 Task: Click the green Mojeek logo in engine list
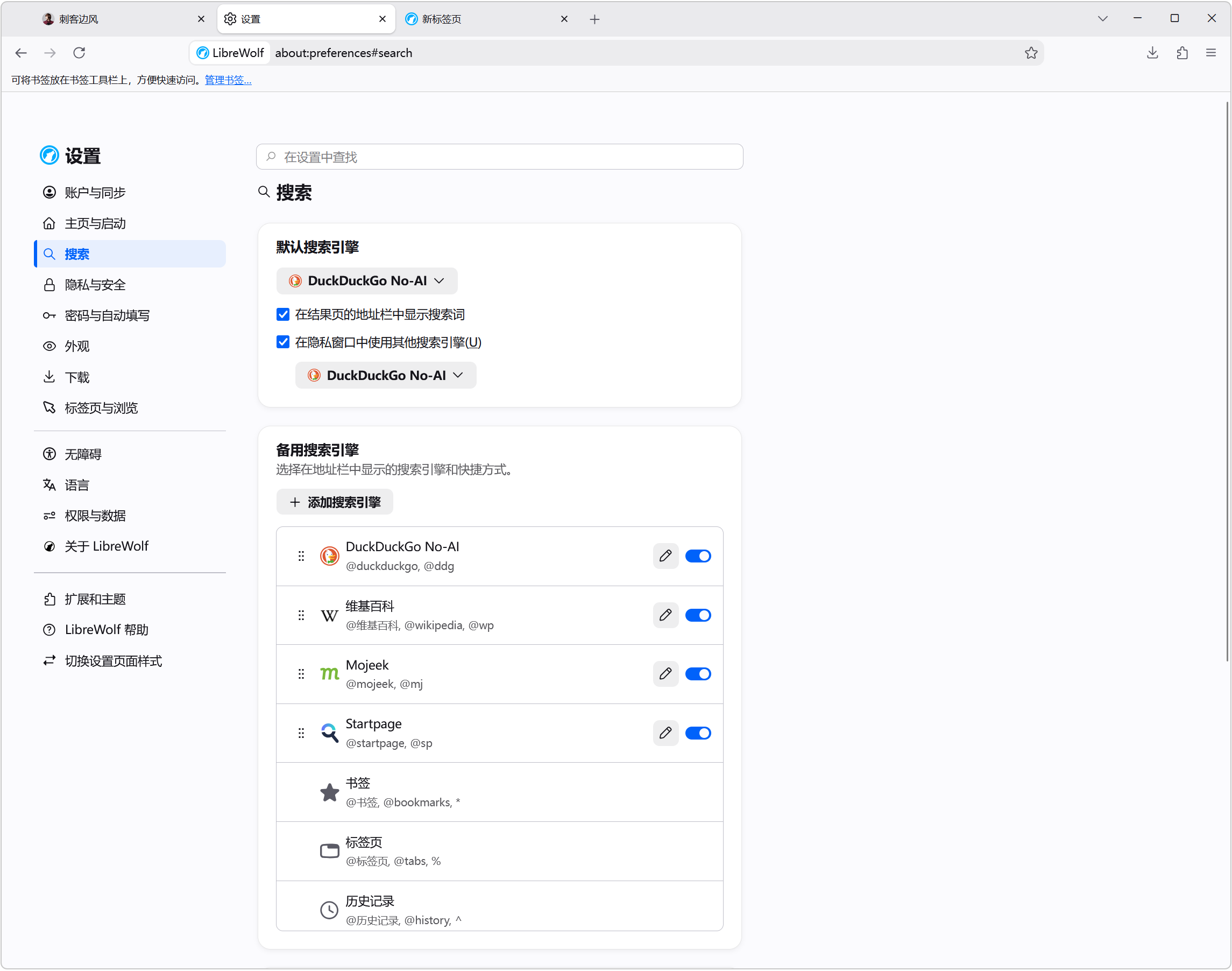[x=330, y=674]
